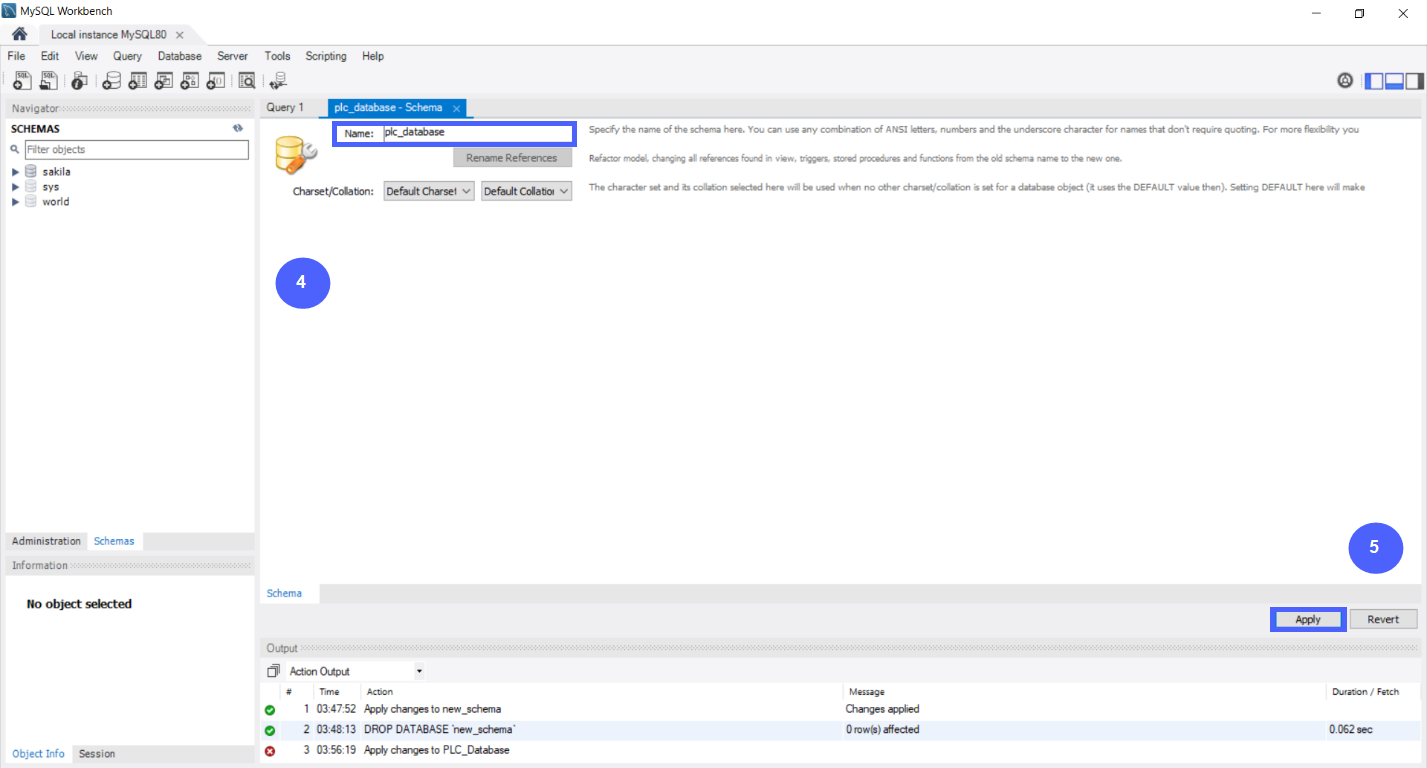
Task: Open a new SQL query tab
Action: point(23,80)
